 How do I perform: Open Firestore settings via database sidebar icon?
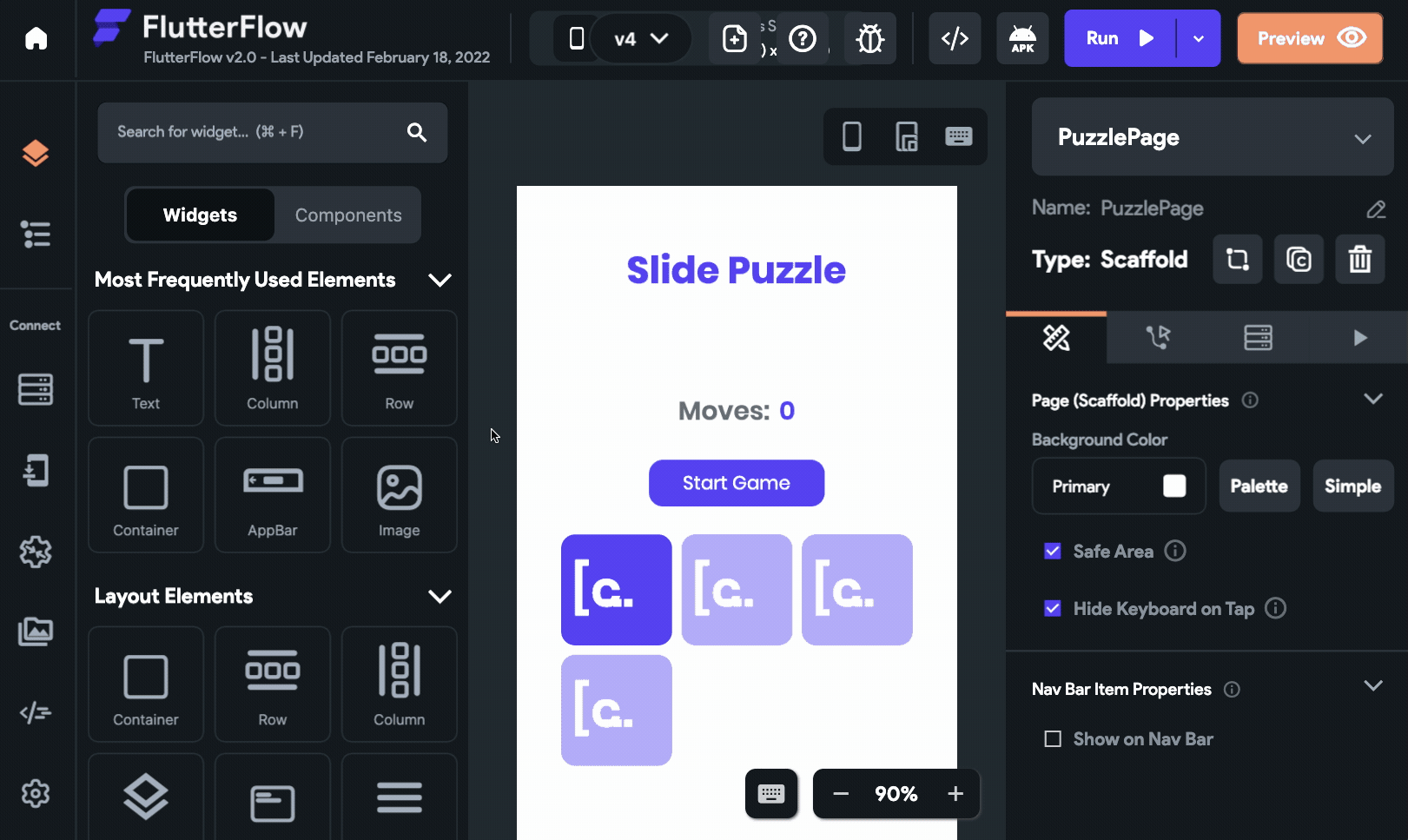pos(36,390)
